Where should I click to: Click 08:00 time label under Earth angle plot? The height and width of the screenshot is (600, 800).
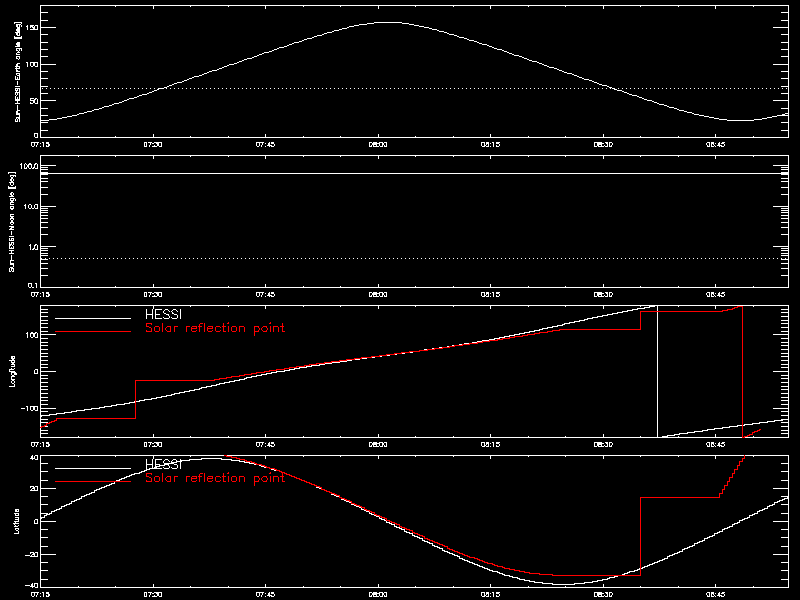tap(378, 144)
